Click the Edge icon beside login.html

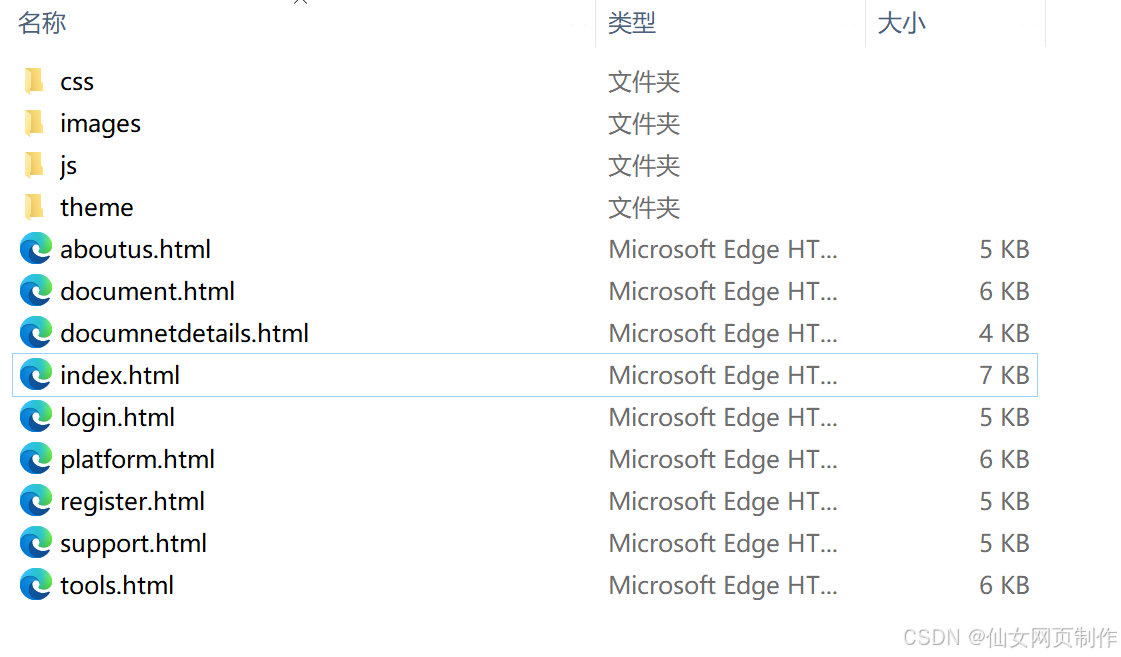35,417
